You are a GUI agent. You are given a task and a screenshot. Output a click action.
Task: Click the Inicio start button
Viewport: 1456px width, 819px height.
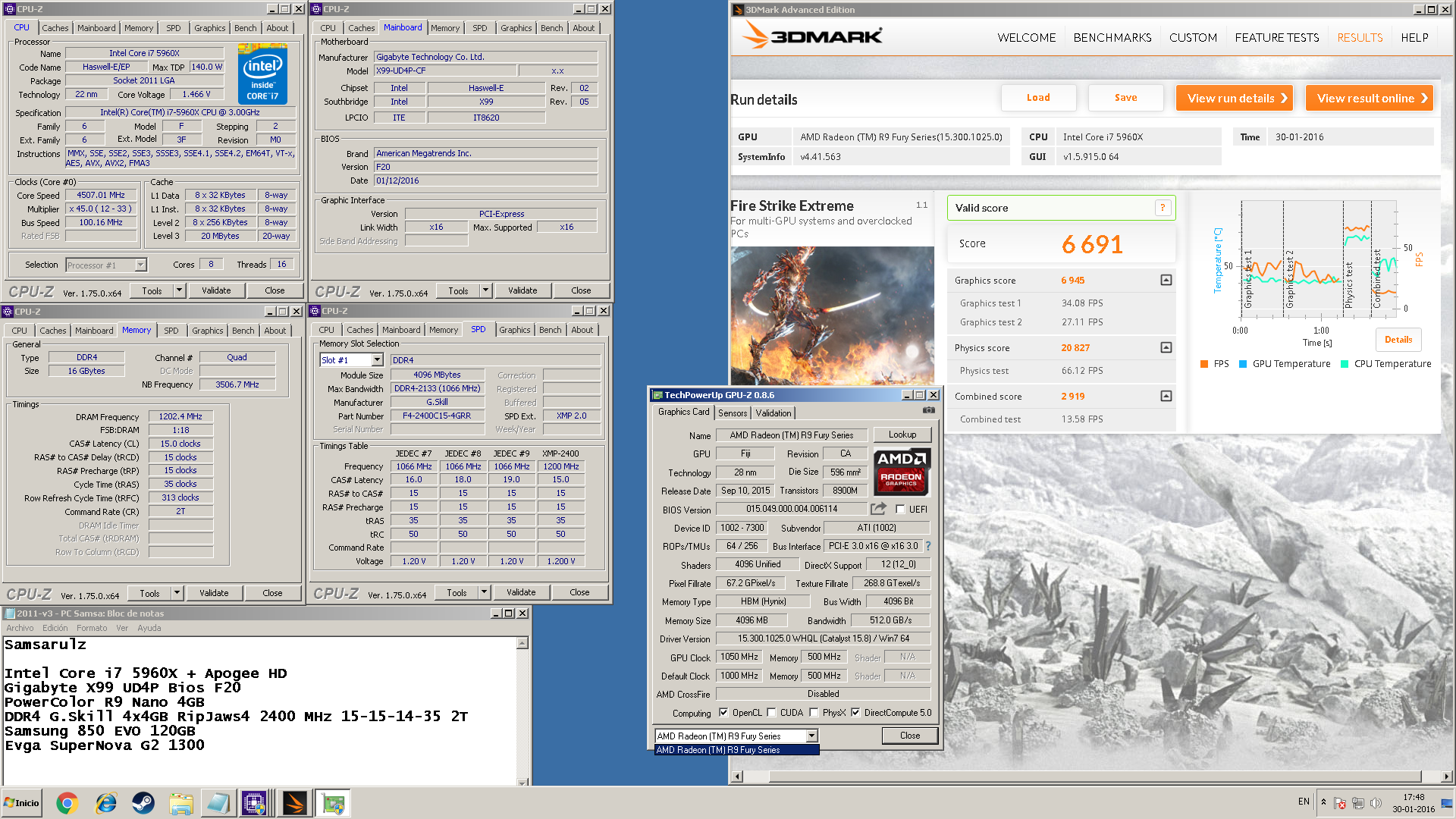click(21, 803)
